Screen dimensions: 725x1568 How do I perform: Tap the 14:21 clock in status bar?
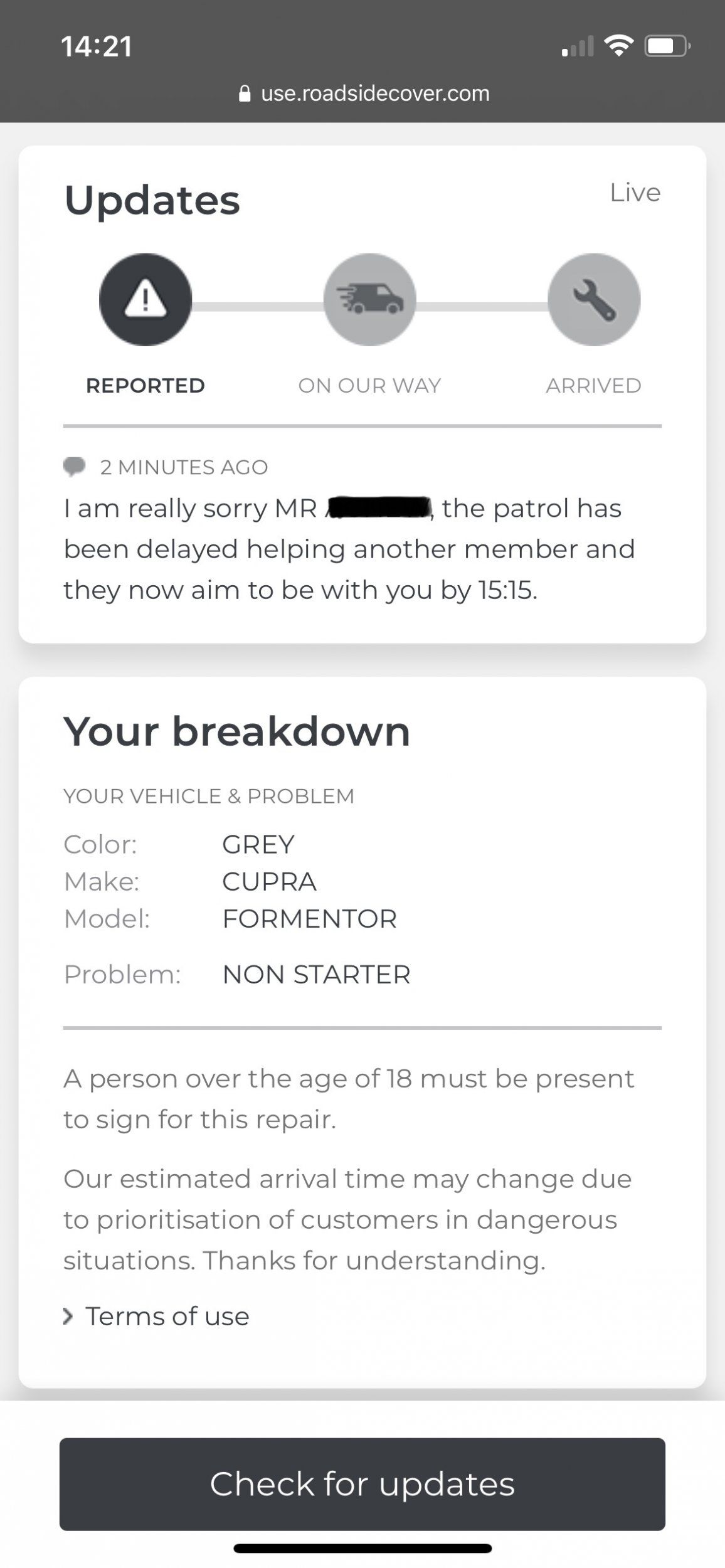coord(97,46)
